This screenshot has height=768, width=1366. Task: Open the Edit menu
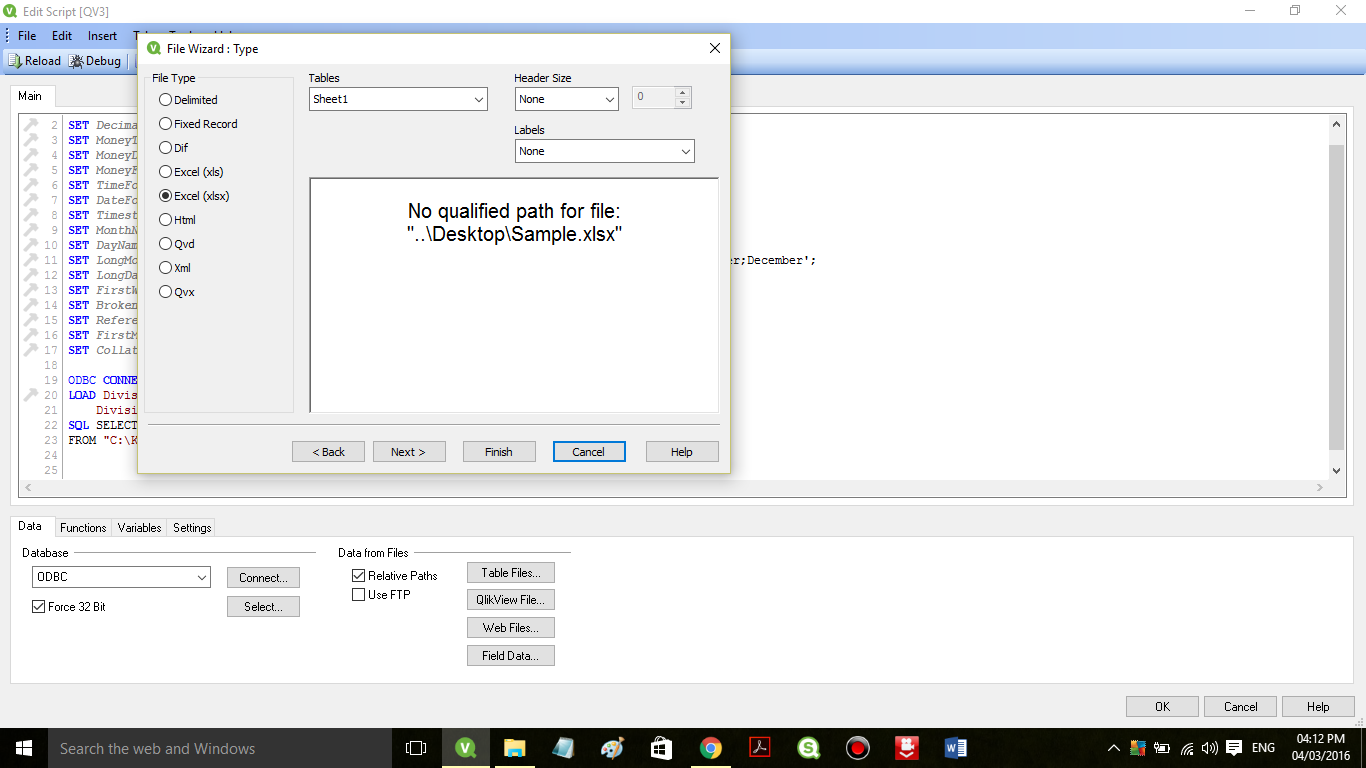(62, 36)
